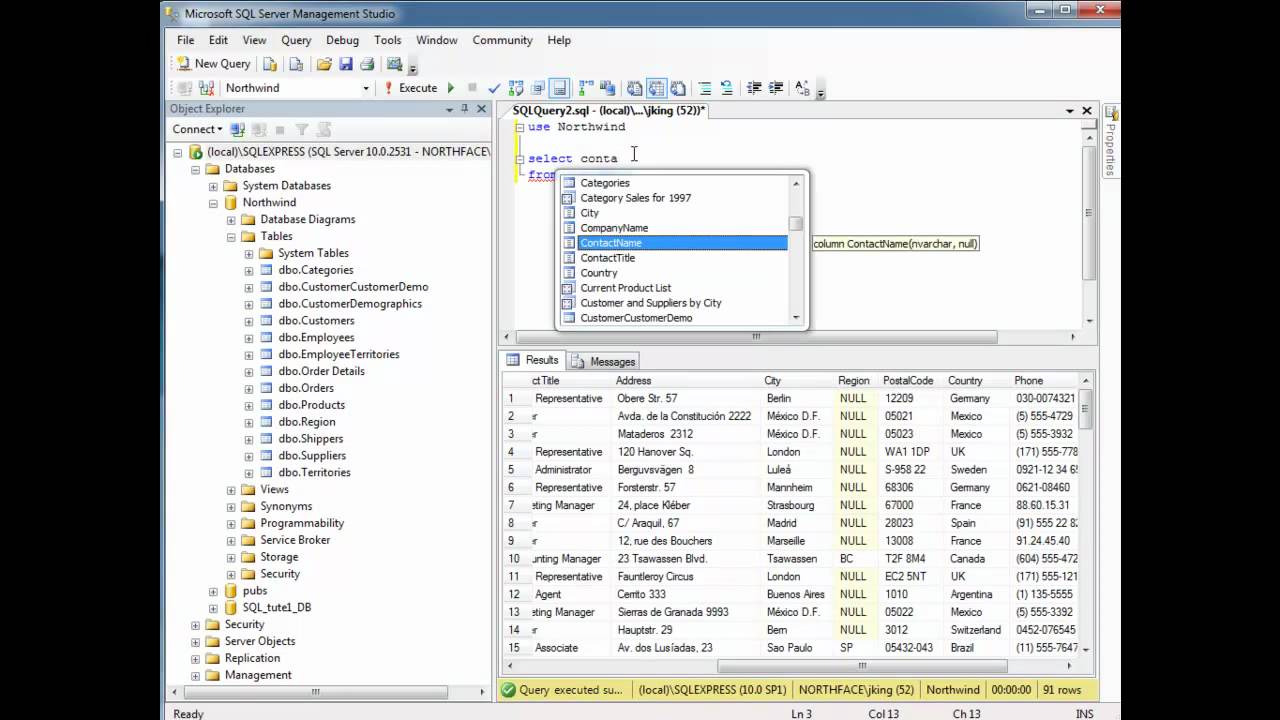Click Object Explorer filter funnel icon

(302, 129)
